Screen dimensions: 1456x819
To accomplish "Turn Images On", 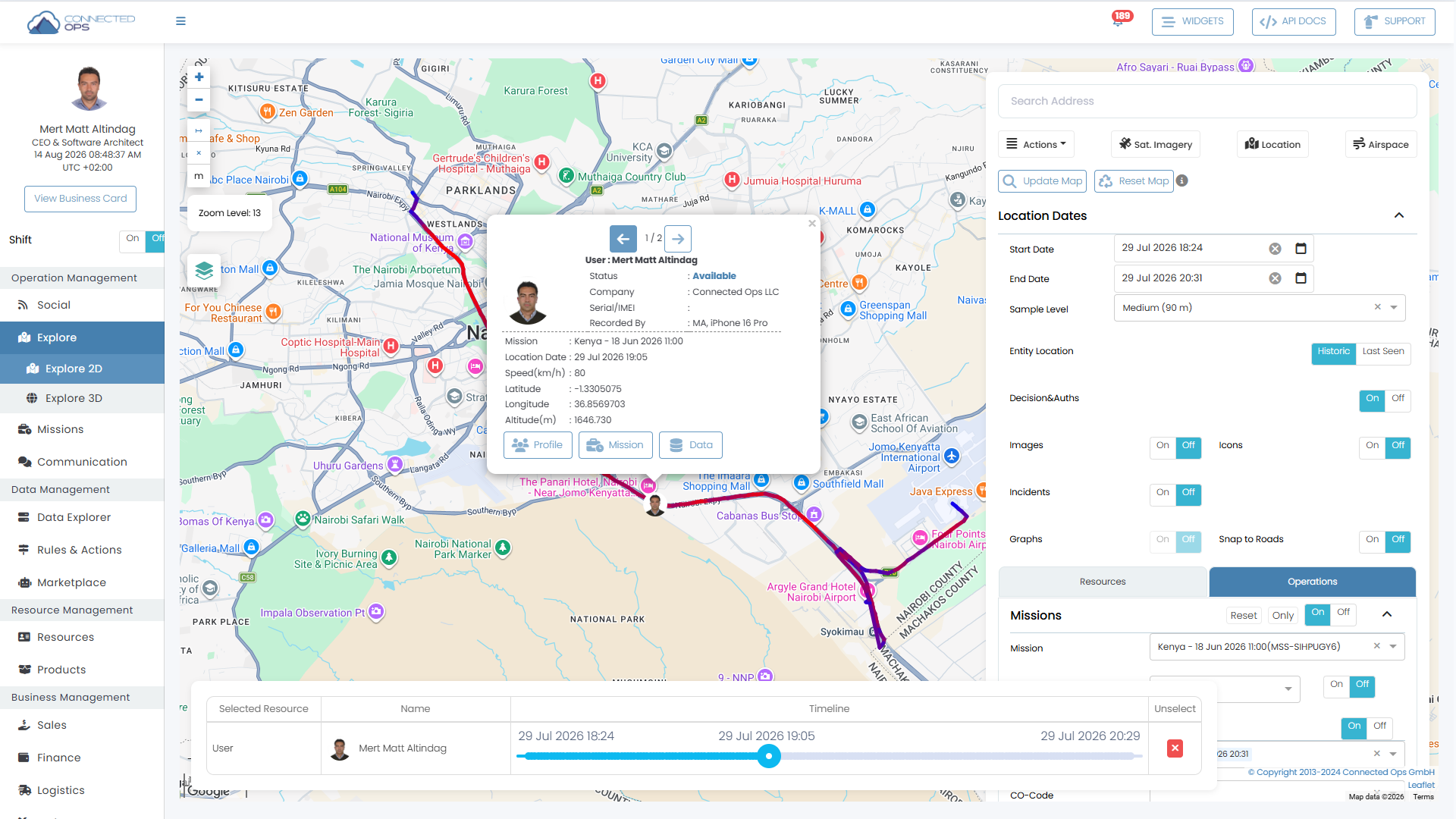I will (1163, 447).
